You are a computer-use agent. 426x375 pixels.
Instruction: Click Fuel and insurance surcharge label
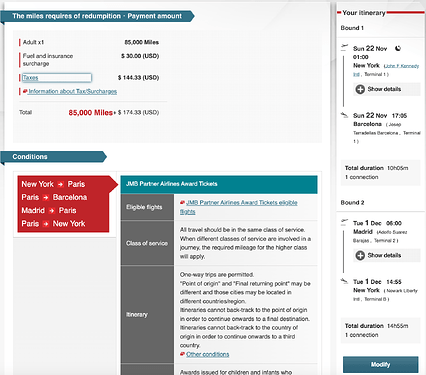pos(48,60)
